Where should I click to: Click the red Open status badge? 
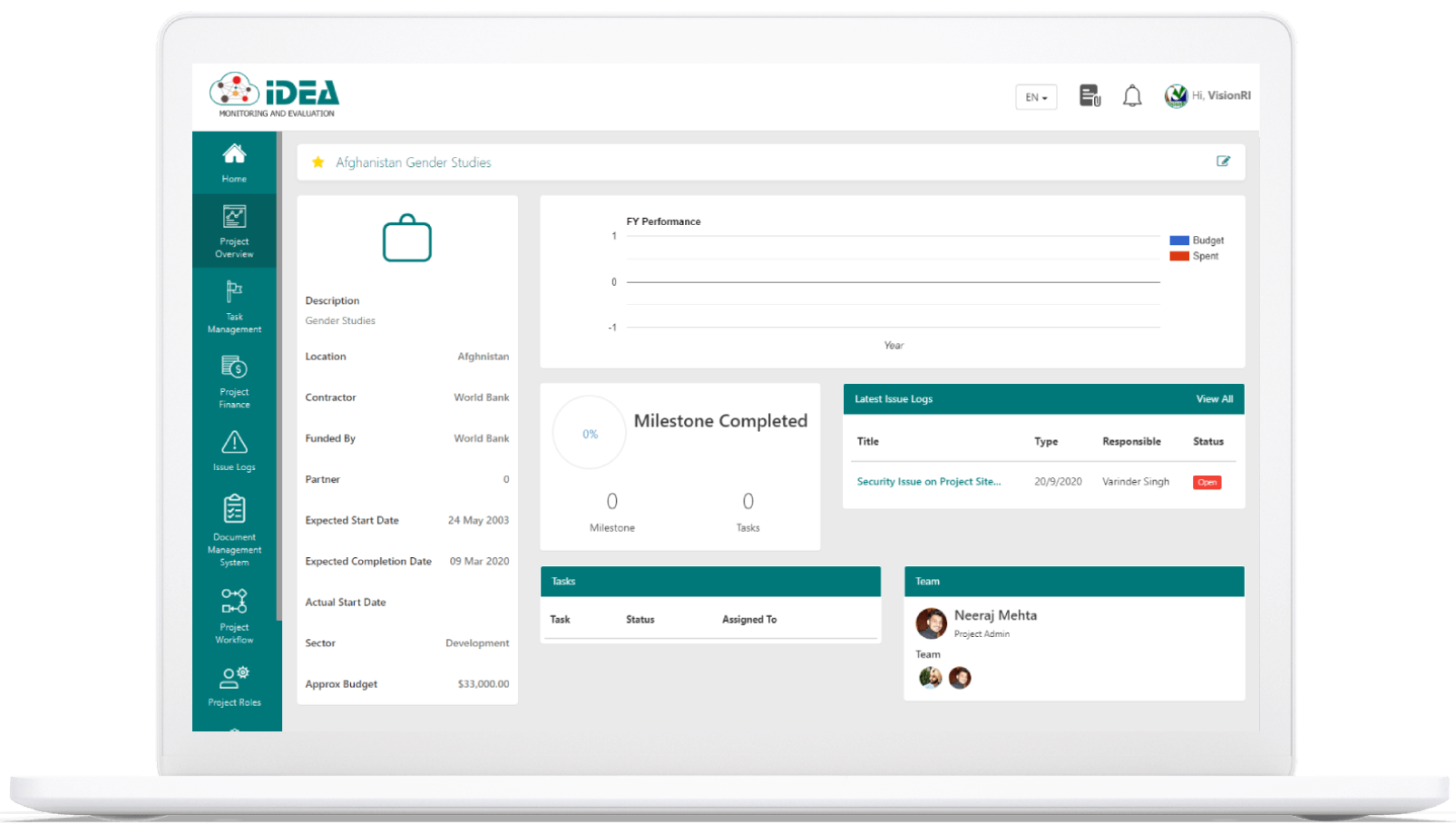click(x=1207, y=483)
